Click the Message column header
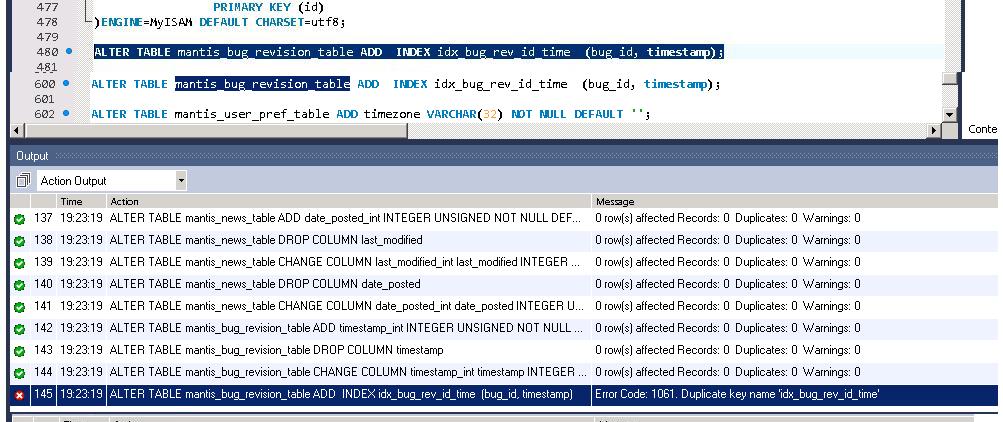The image size is (1003, 422). click(614, 201)
